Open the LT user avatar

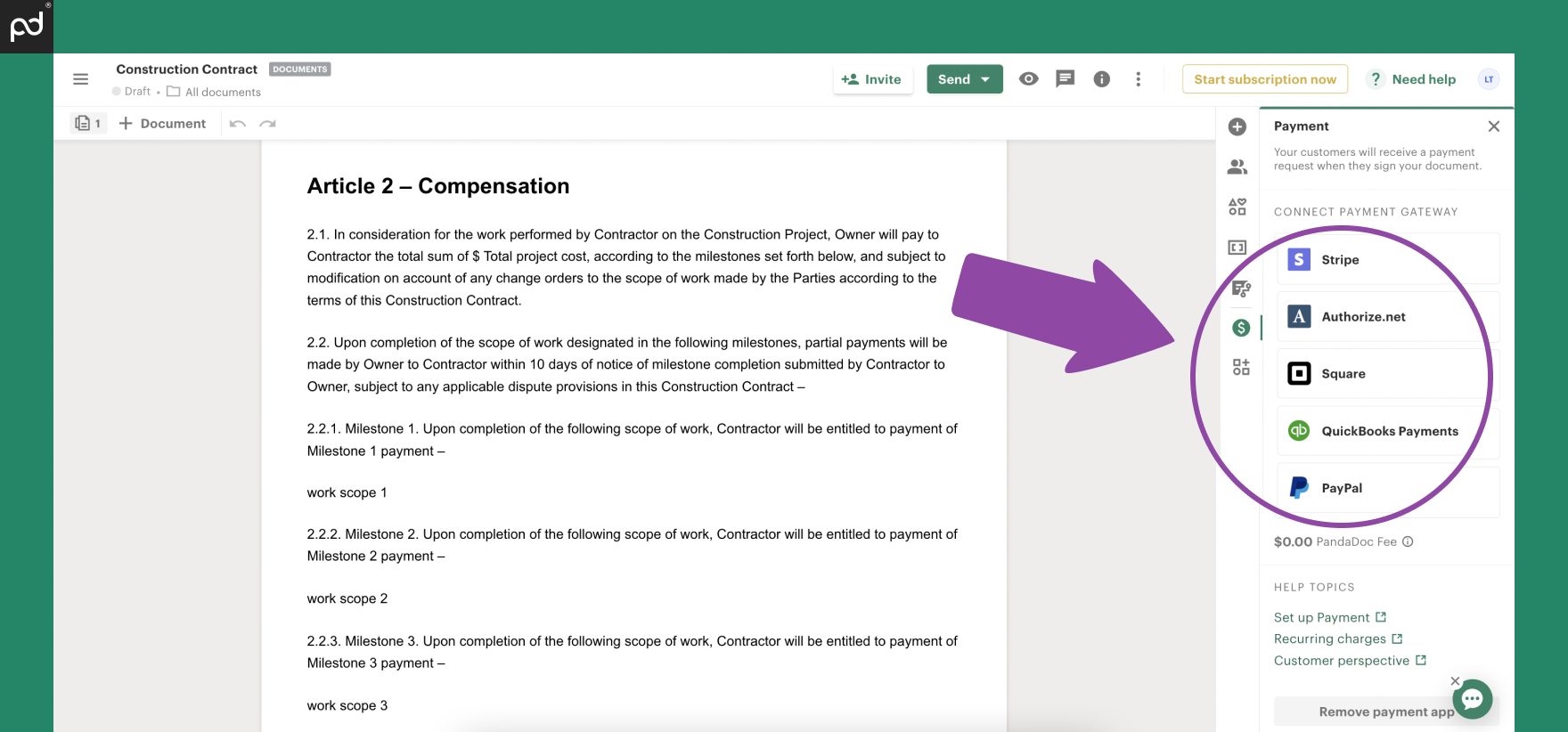(x=1489, y=79)
